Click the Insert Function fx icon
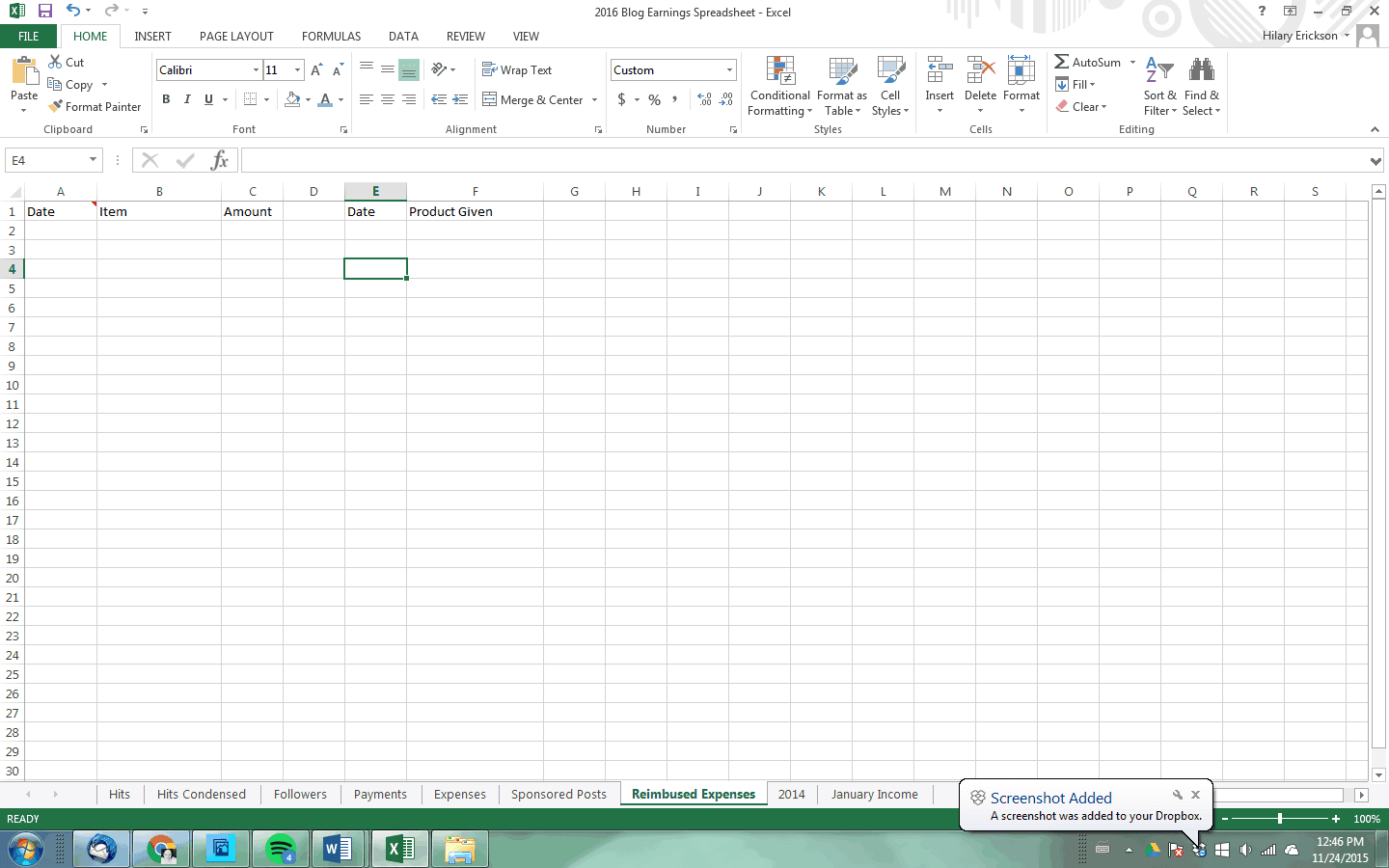Viewport: 1389px width, 868px height. point(220,160)
